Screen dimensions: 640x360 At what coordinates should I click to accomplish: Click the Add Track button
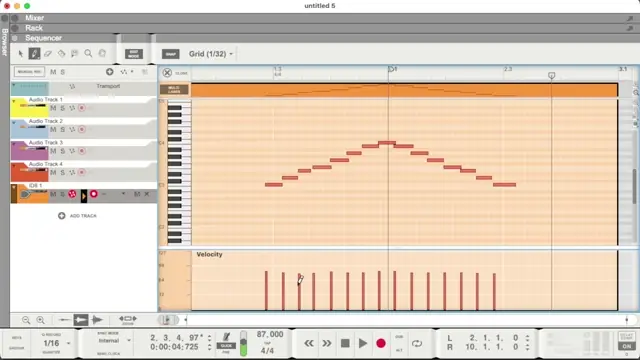tap(78, 216)
